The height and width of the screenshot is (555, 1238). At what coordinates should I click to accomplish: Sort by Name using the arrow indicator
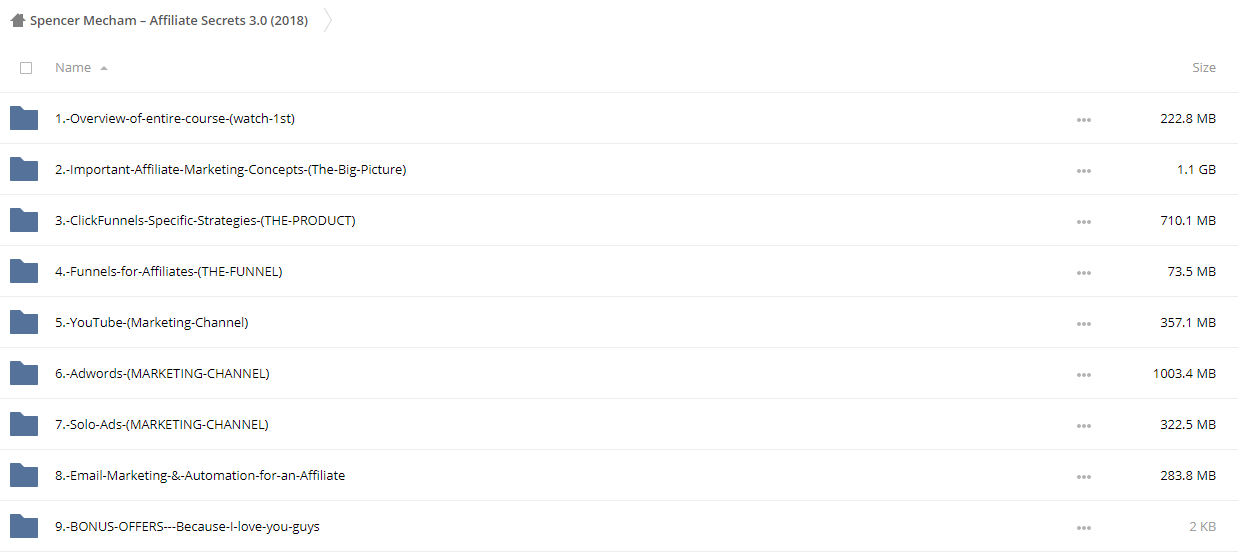pyautogui.click(x=104, y=68)
